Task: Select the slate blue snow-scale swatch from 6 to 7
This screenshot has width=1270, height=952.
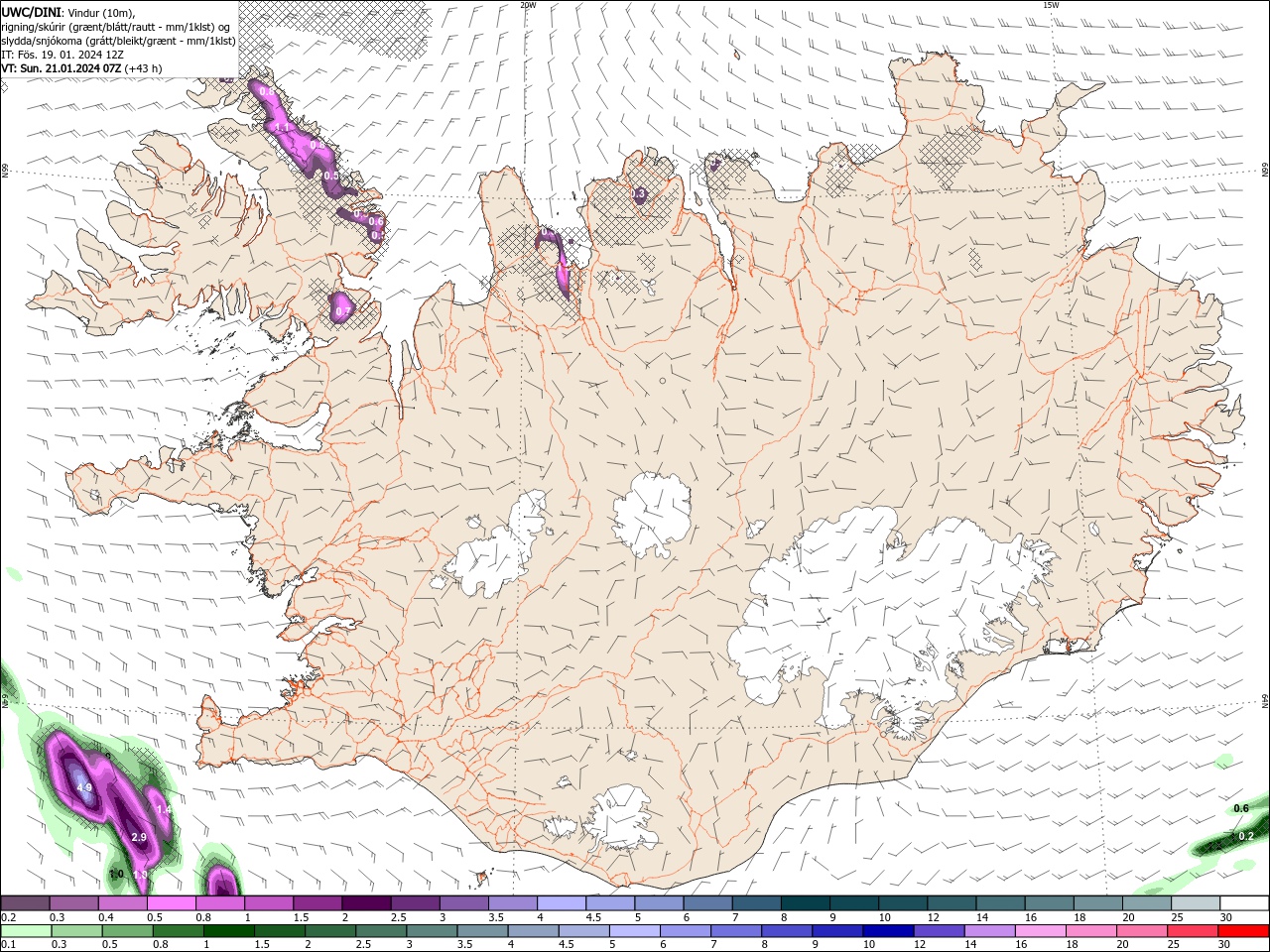Action: (708, 902)
